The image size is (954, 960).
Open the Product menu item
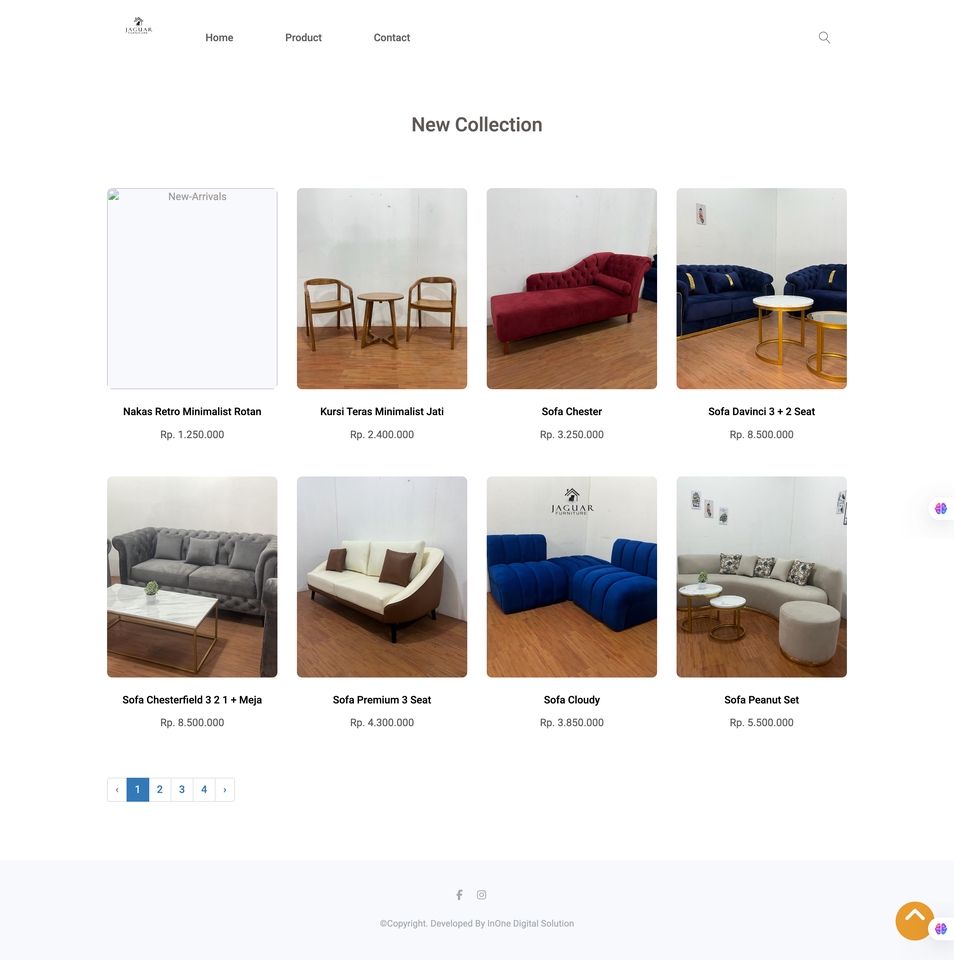pos(303,37)
